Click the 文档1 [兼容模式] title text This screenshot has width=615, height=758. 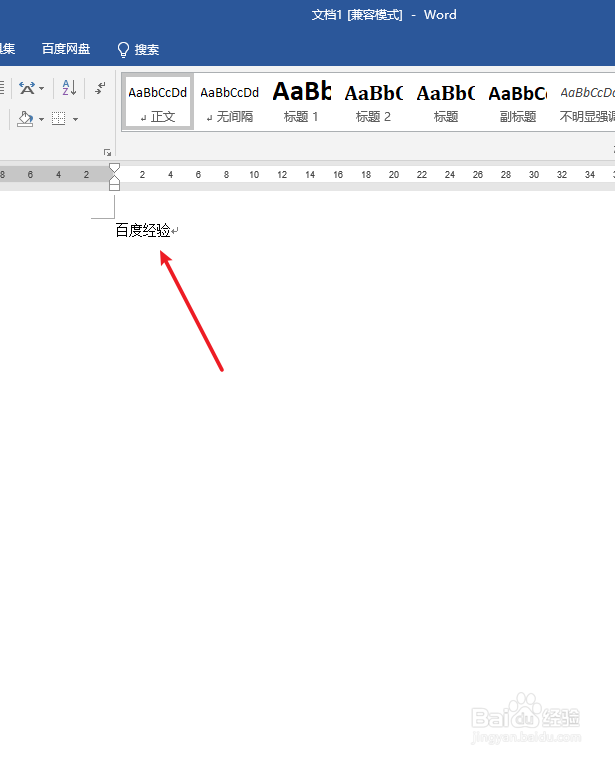click(357, 15)
